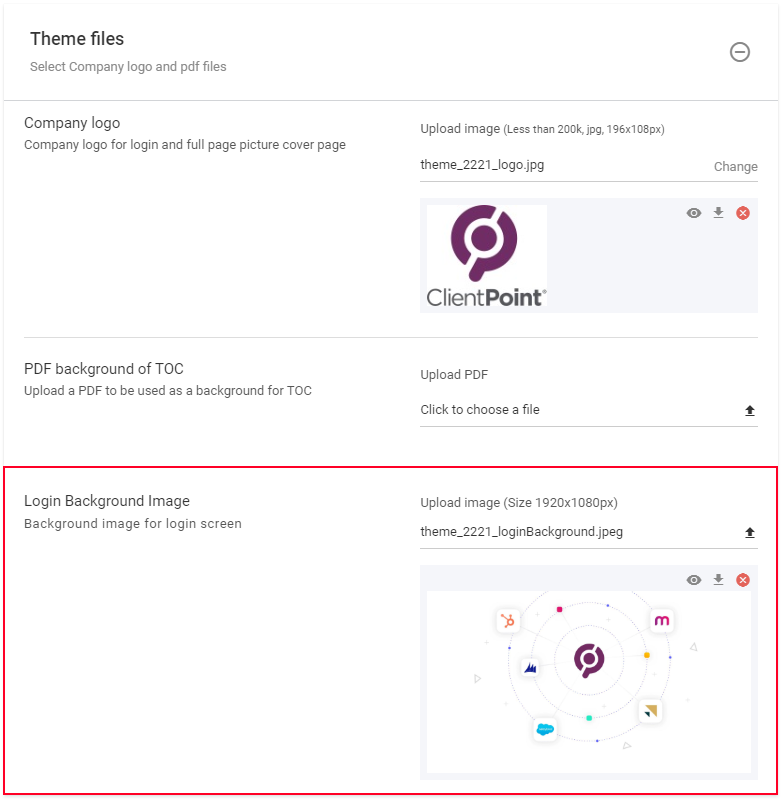View login background image with eye icon

pos(694,580)
